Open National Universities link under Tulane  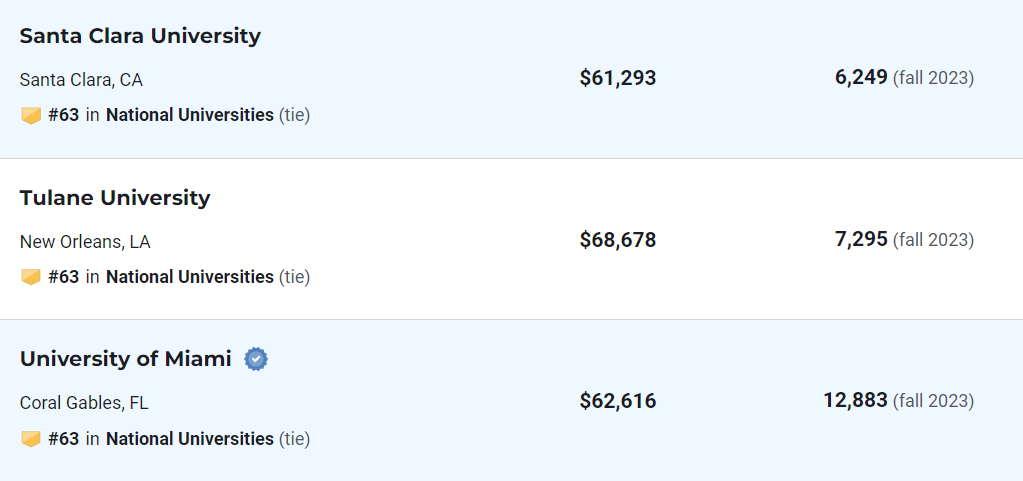190,277
